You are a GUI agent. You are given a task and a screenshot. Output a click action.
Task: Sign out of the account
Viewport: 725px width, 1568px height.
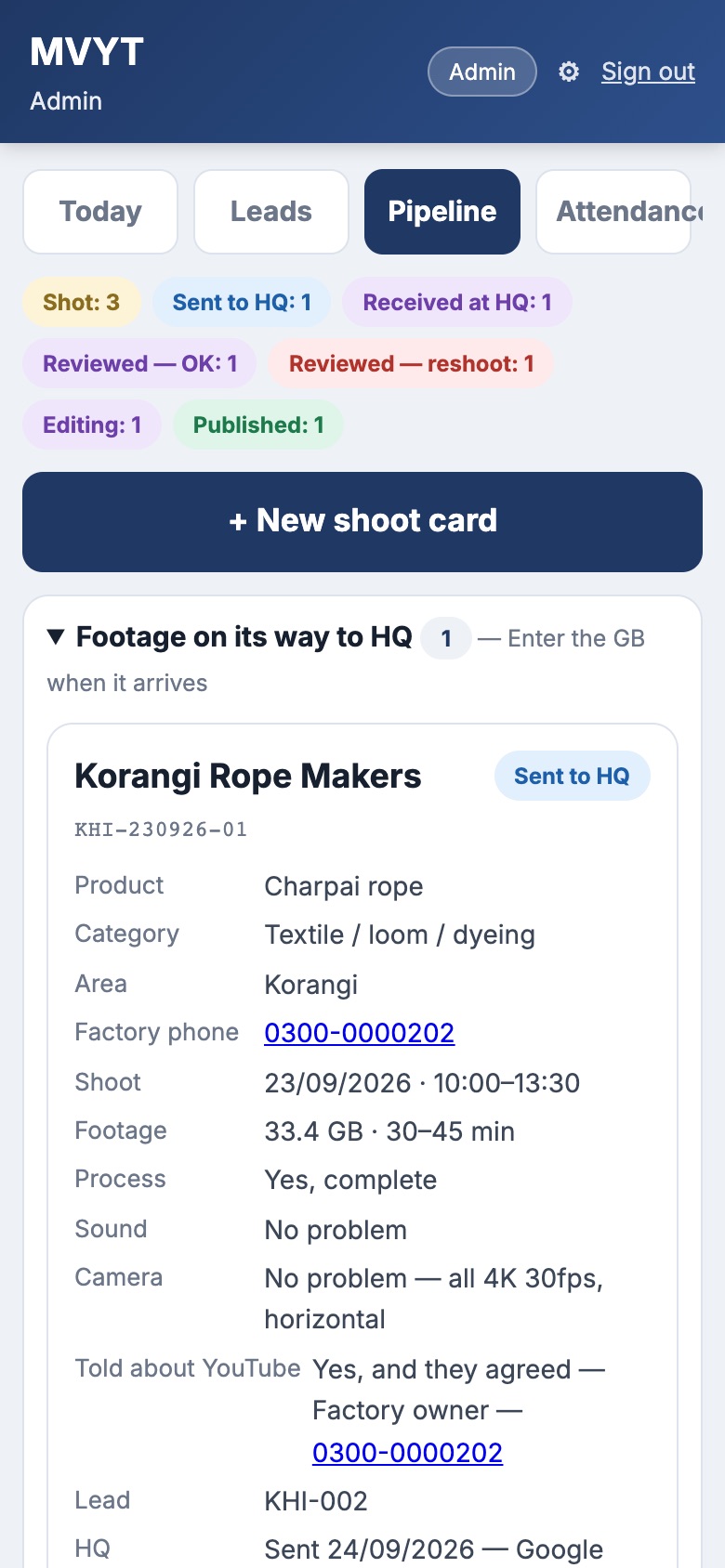point(648,72)
